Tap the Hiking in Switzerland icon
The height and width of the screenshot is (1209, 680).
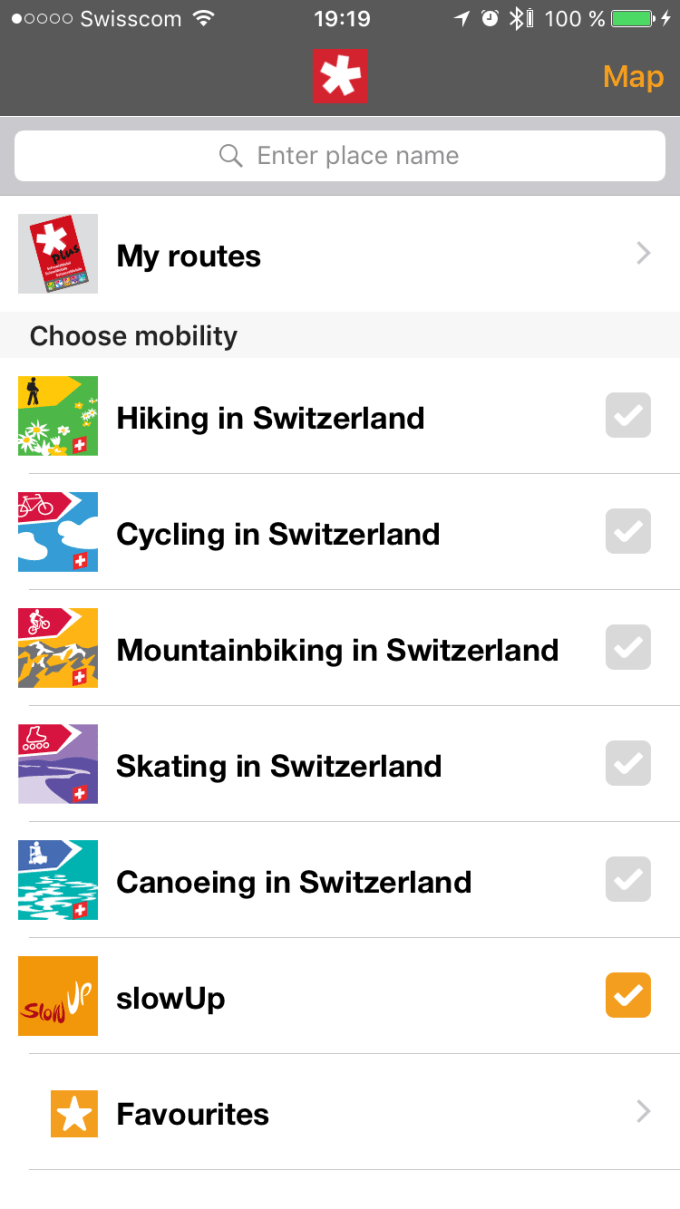pos(58,416)
